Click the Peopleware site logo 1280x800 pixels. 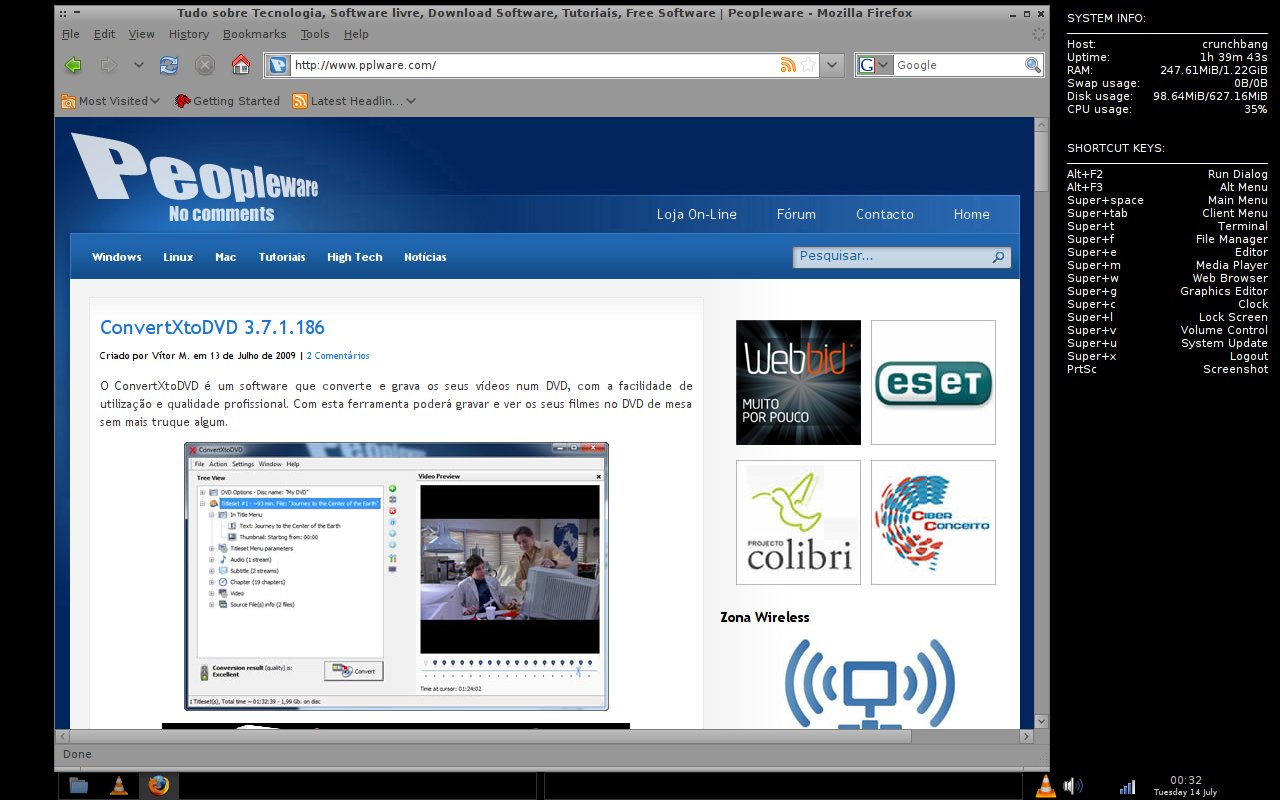[195, 180]
